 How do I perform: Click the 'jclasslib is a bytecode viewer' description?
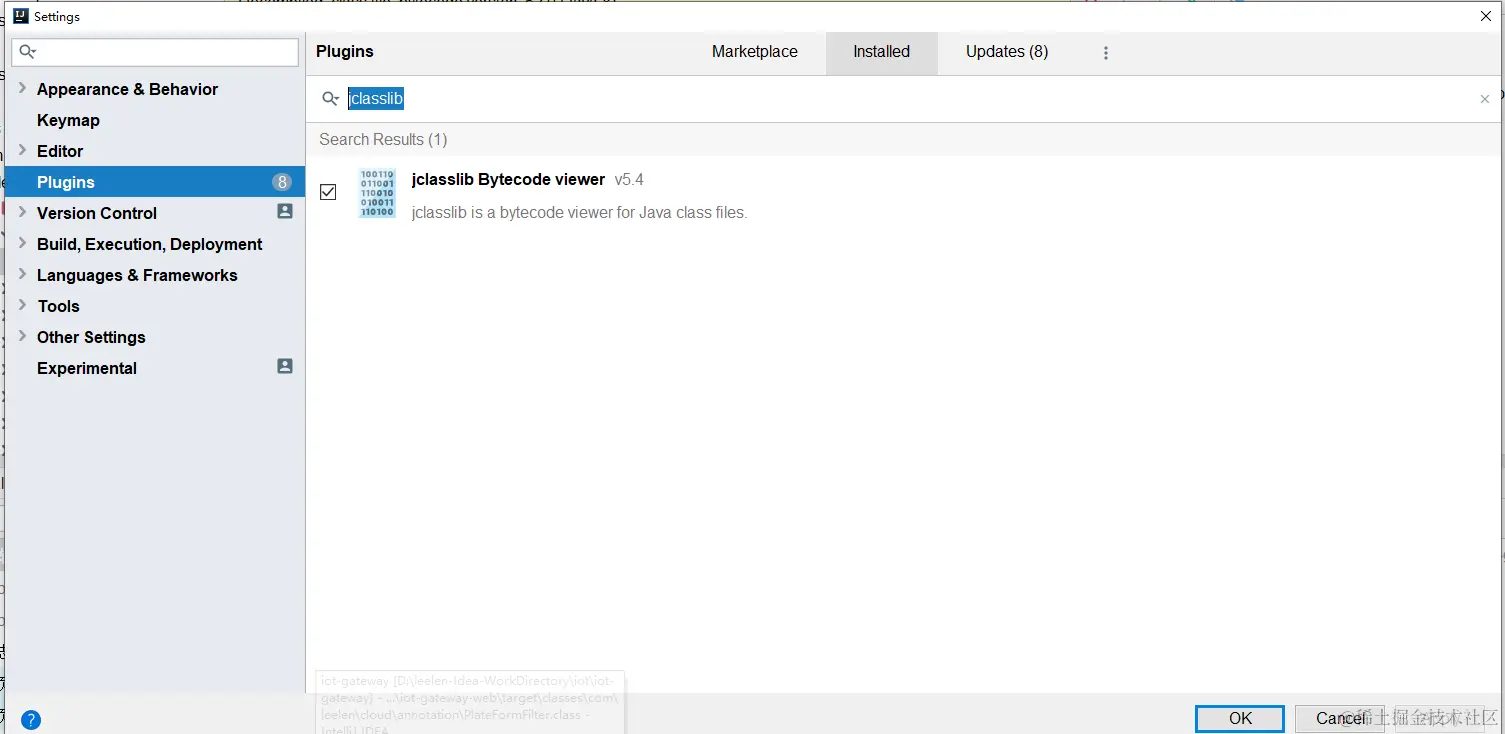click(x=579, y=212)
